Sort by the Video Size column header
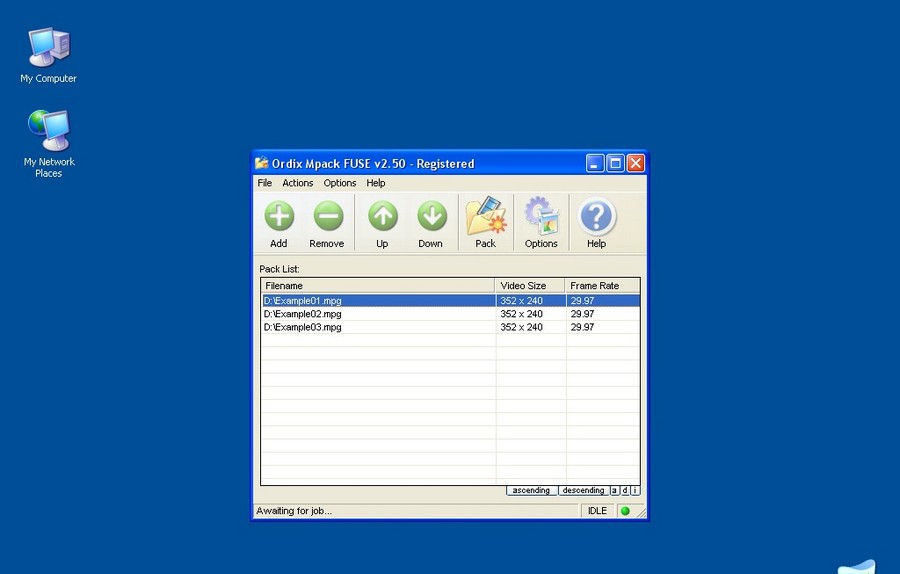The height and width of the screenshot is (574, 900). 530,285
